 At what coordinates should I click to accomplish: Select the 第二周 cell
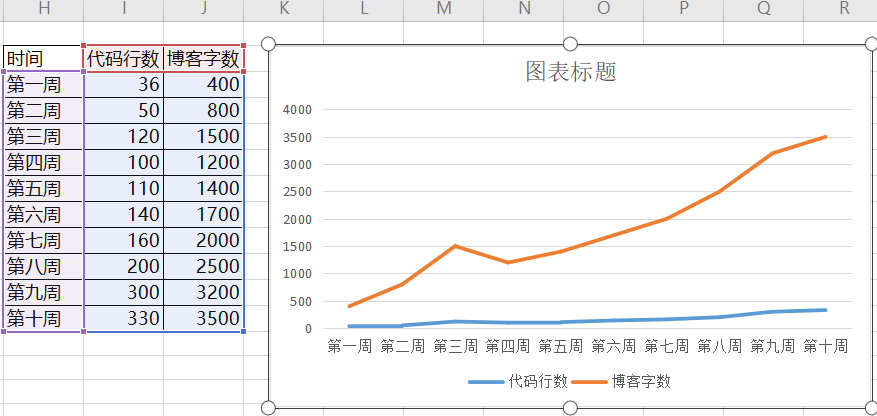tap(43, 111)
